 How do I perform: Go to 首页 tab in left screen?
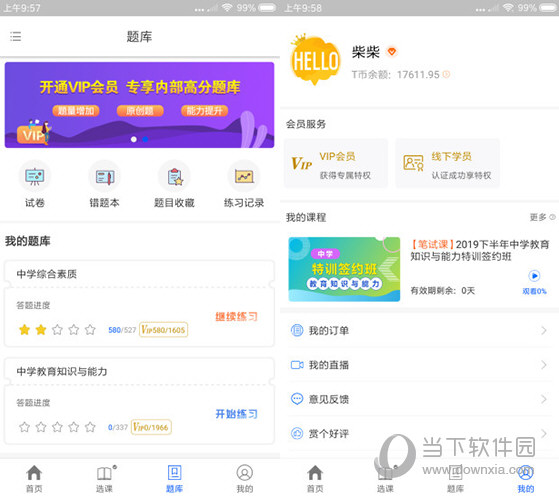(34, 479)
